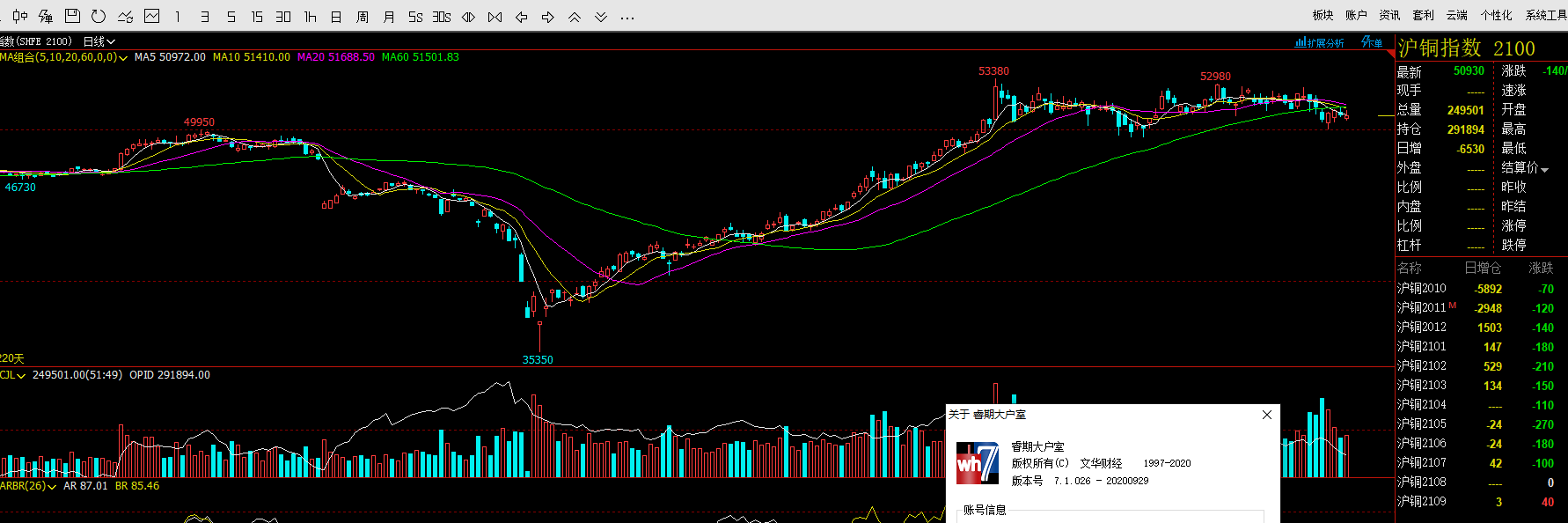The height and width of the screenshot is (523, 1568).
Task: Click the save (floppy disk) toolbar icon
Action: (x=72, y=16)
